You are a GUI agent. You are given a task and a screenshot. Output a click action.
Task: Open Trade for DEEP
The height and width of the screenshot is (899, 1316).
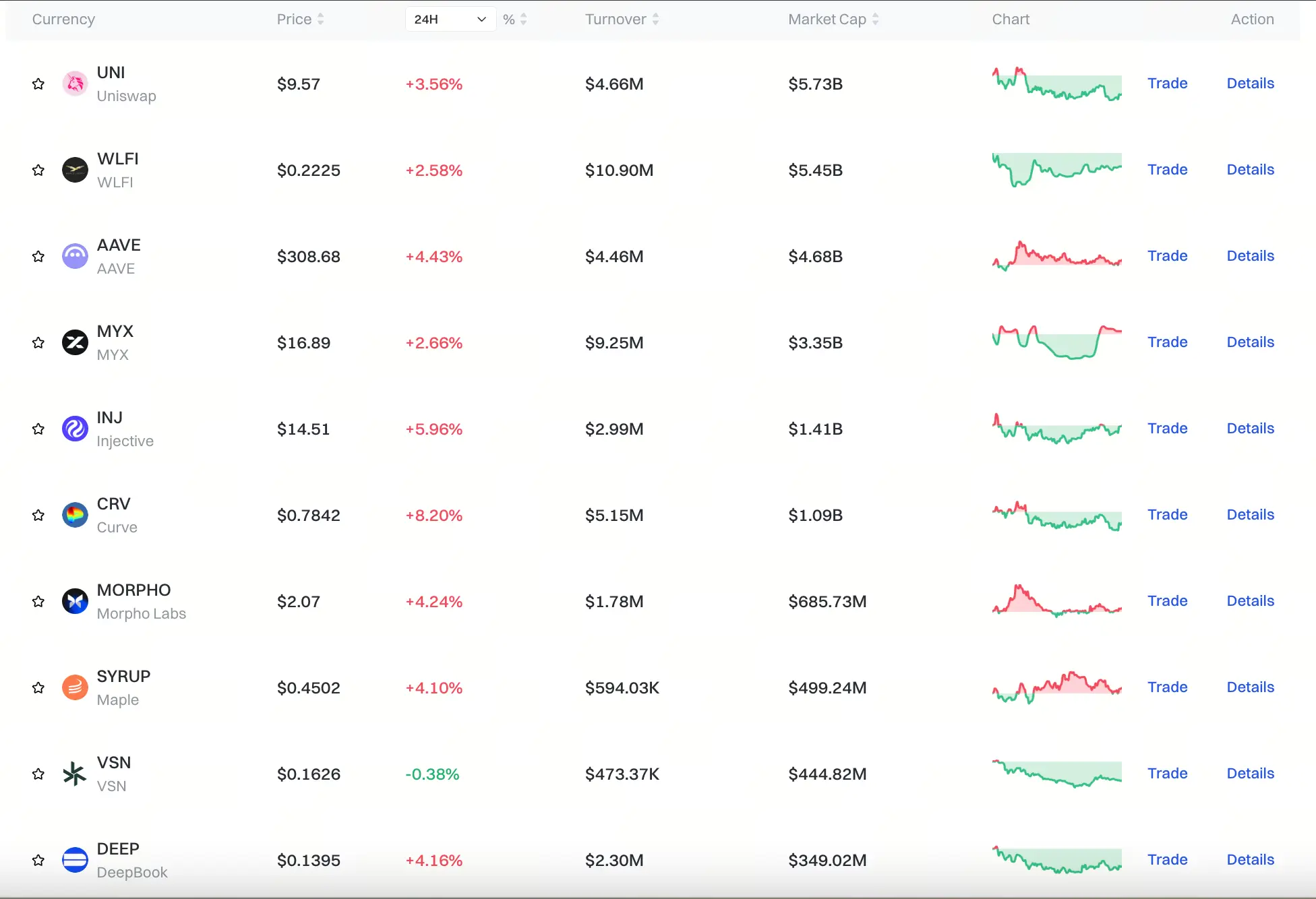click(x=1167, y=860)
